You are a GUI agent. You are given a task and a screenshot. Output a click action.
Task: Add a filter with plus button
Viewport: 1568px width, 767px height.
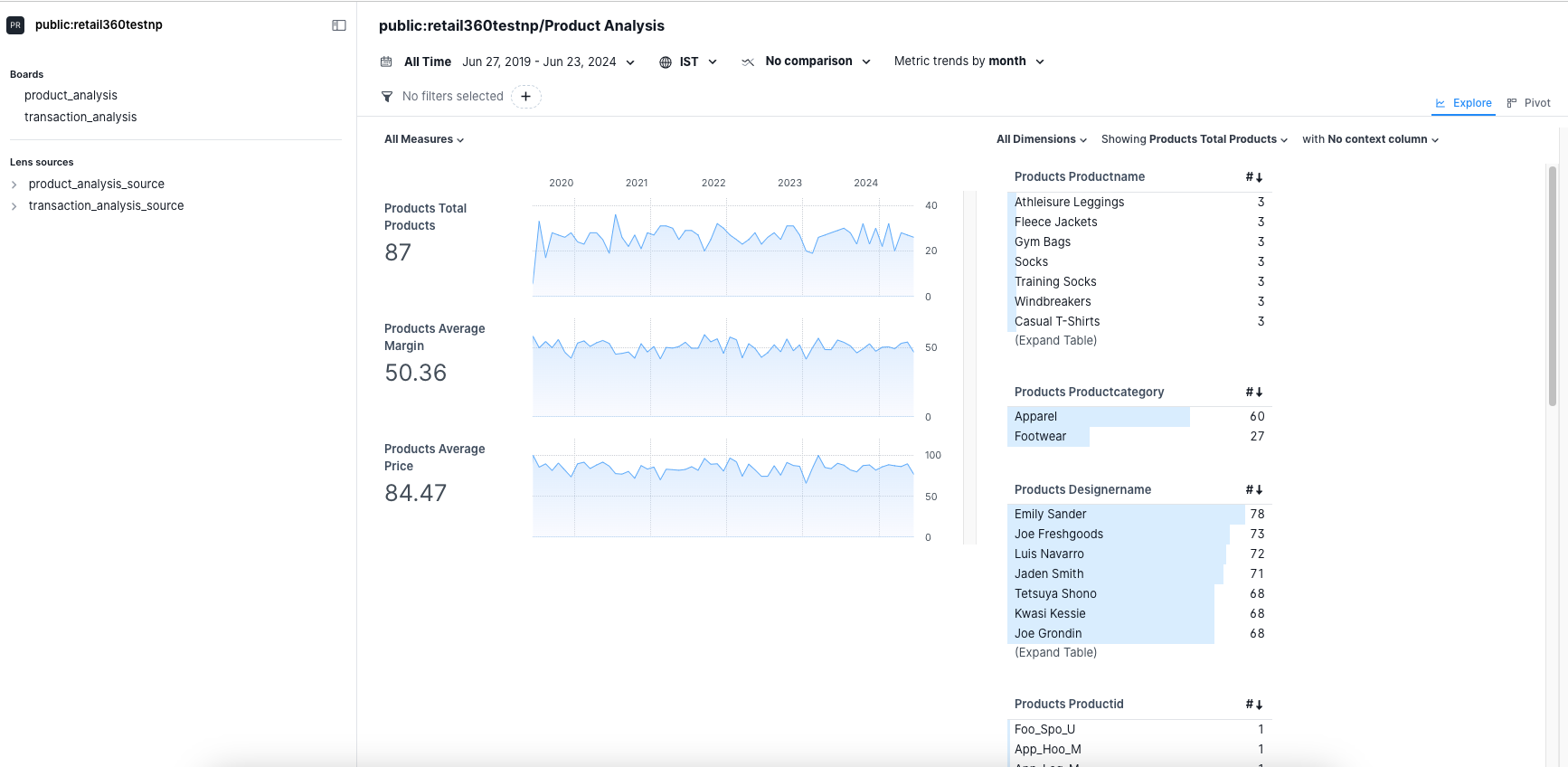pyautogui.click(x=525, y=97)
